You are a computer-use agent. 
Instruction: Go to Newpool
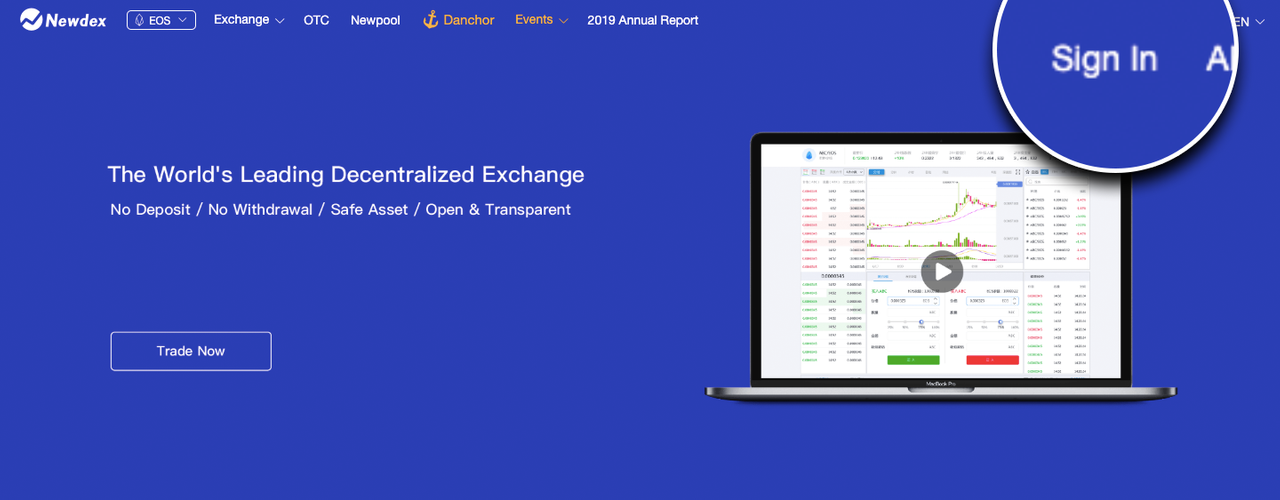point(375,20)
